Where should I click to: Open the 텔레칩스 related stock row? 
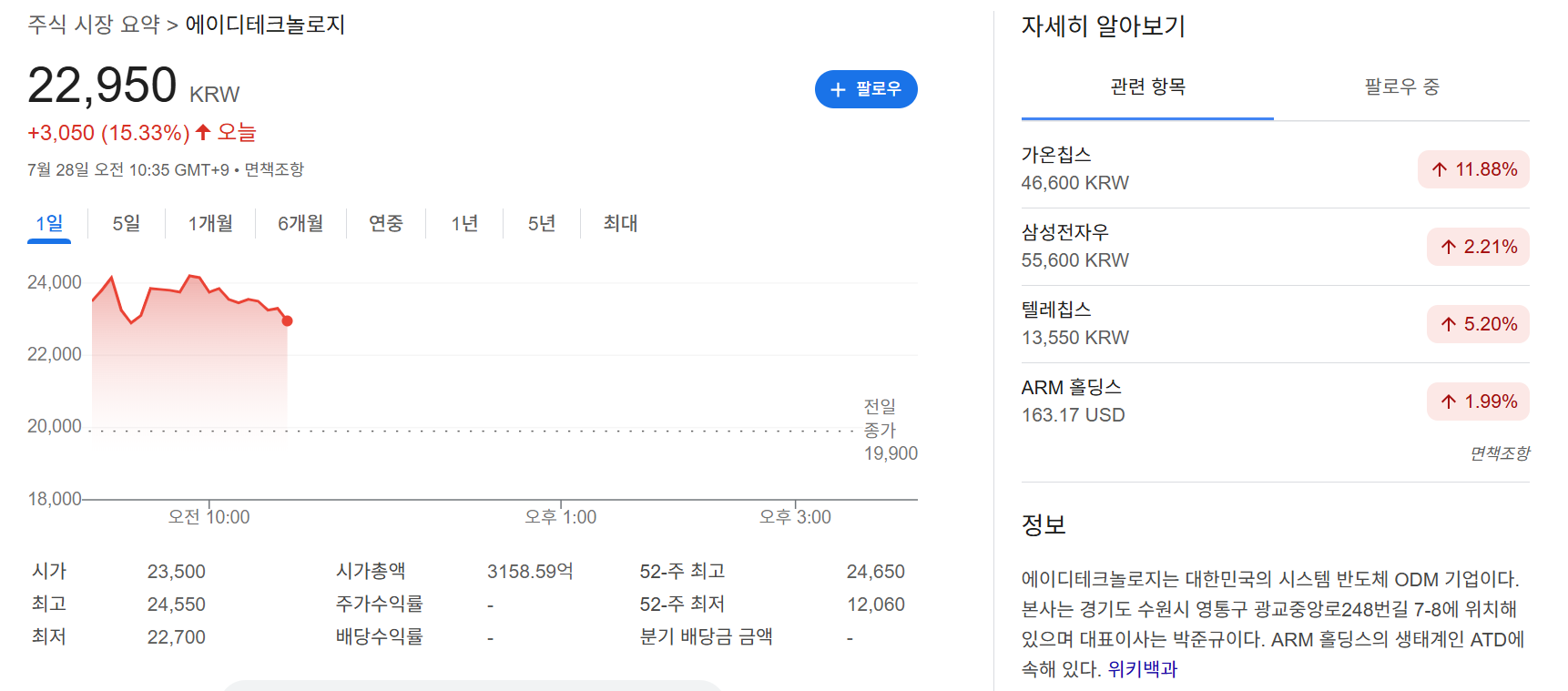pos(1275,324)
